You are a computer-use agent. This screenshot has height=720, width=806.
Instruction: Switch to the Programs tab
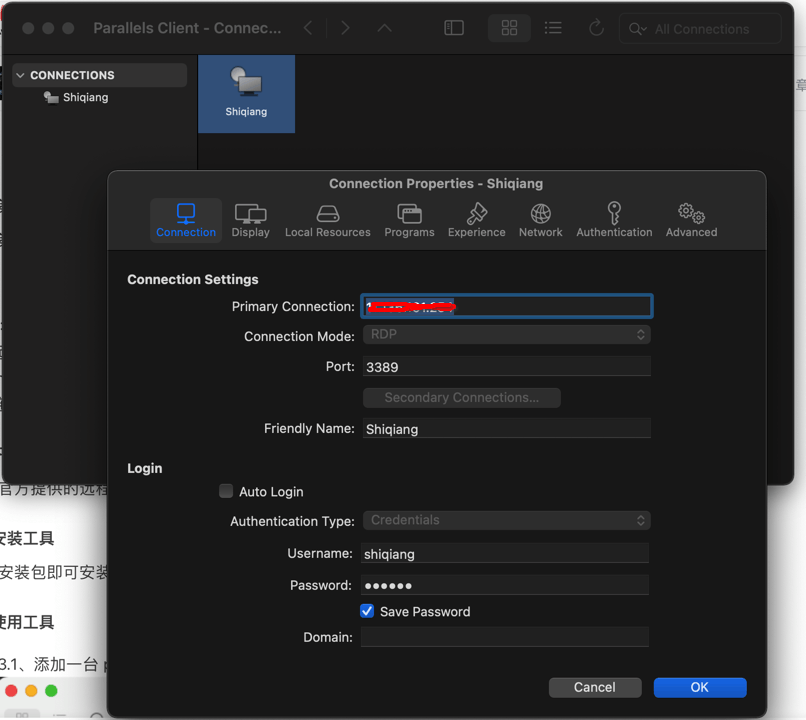click(x=409, y=221)
